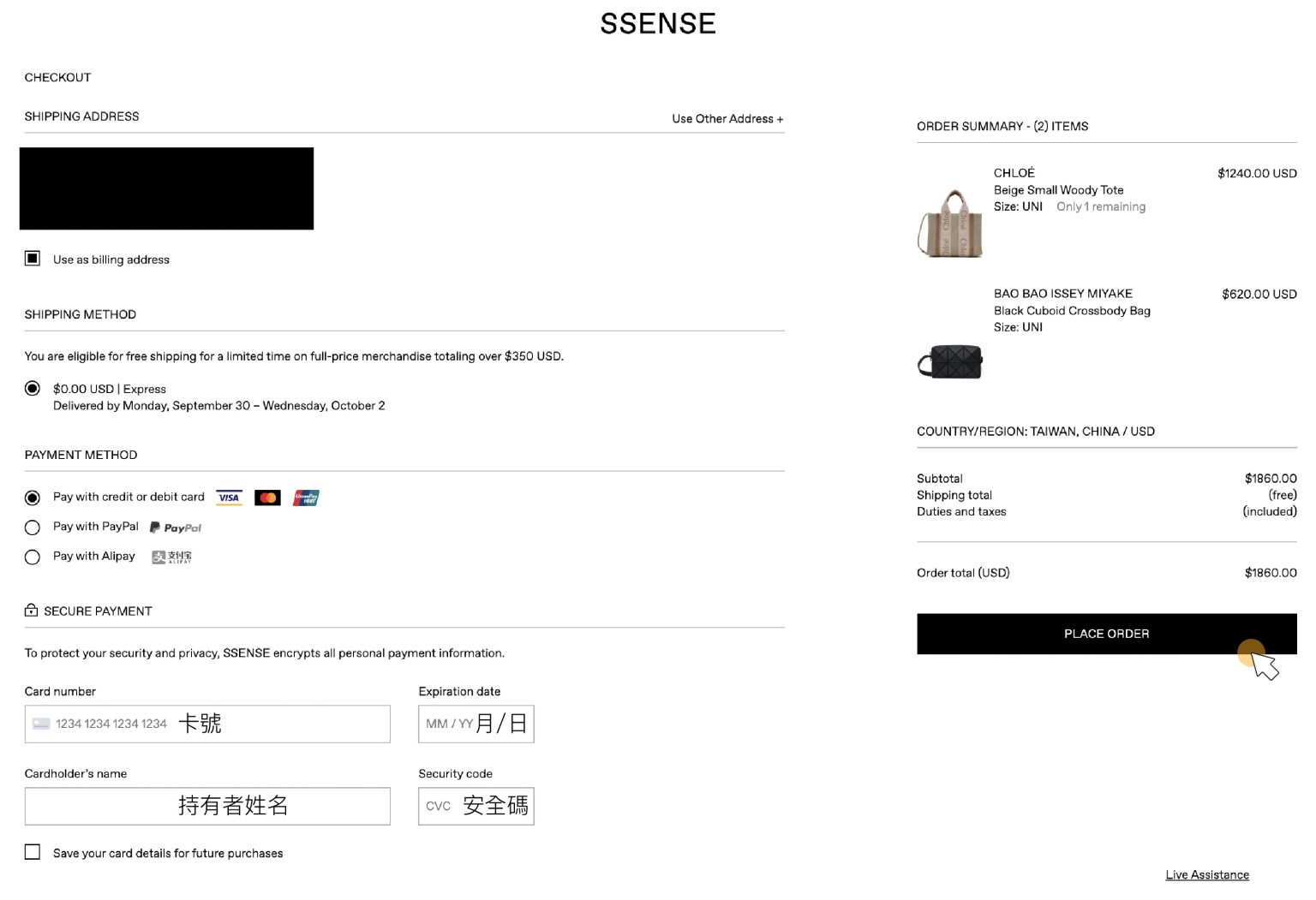Image resolution: width=1316 pixels, height=900 pixels.
Task: Click the Alipay logo icon
Action: [x=171, y=557]
